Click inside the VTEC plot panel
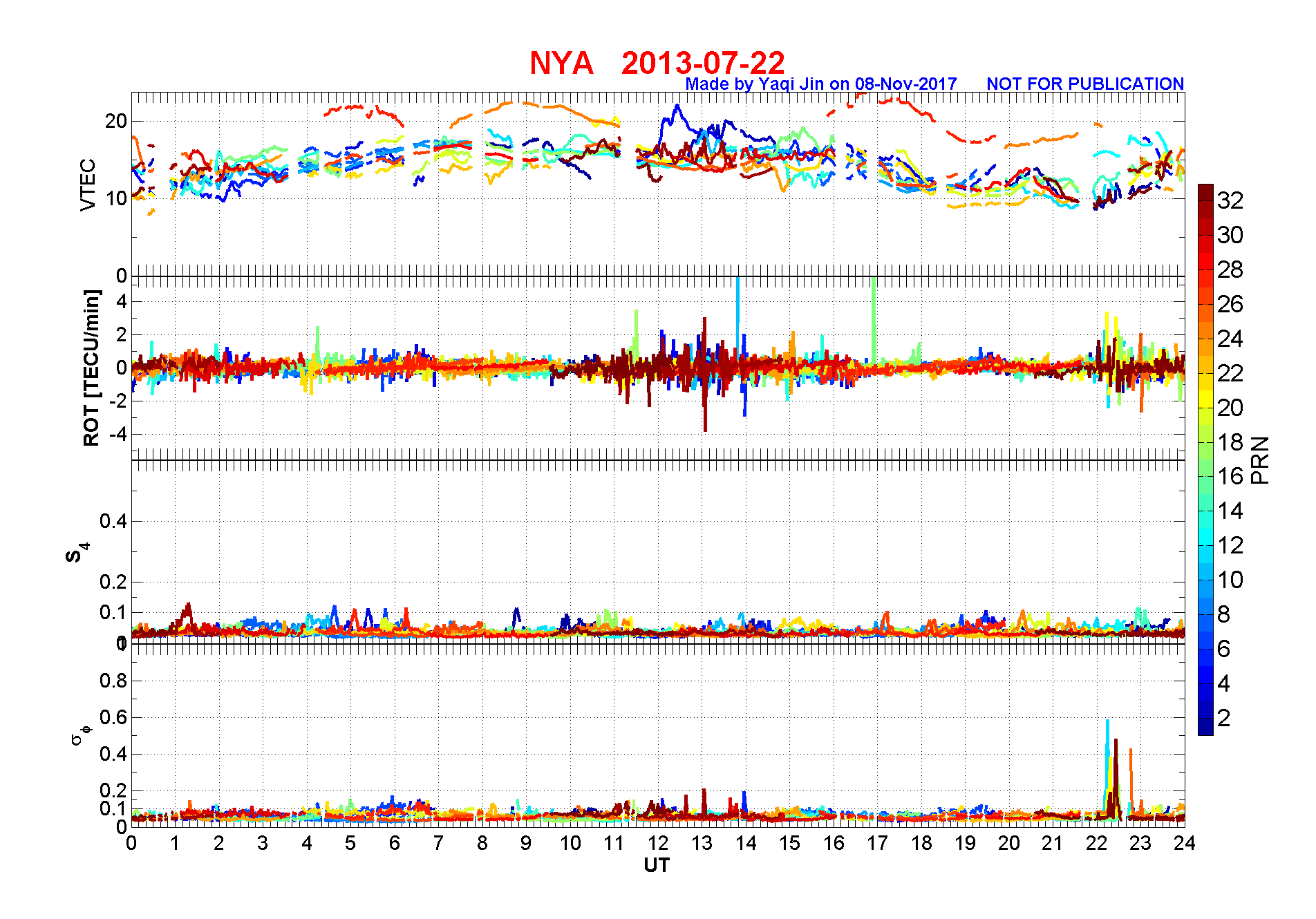The height and width of the screenshot is (919, 1316). click(x=658, y=184)
